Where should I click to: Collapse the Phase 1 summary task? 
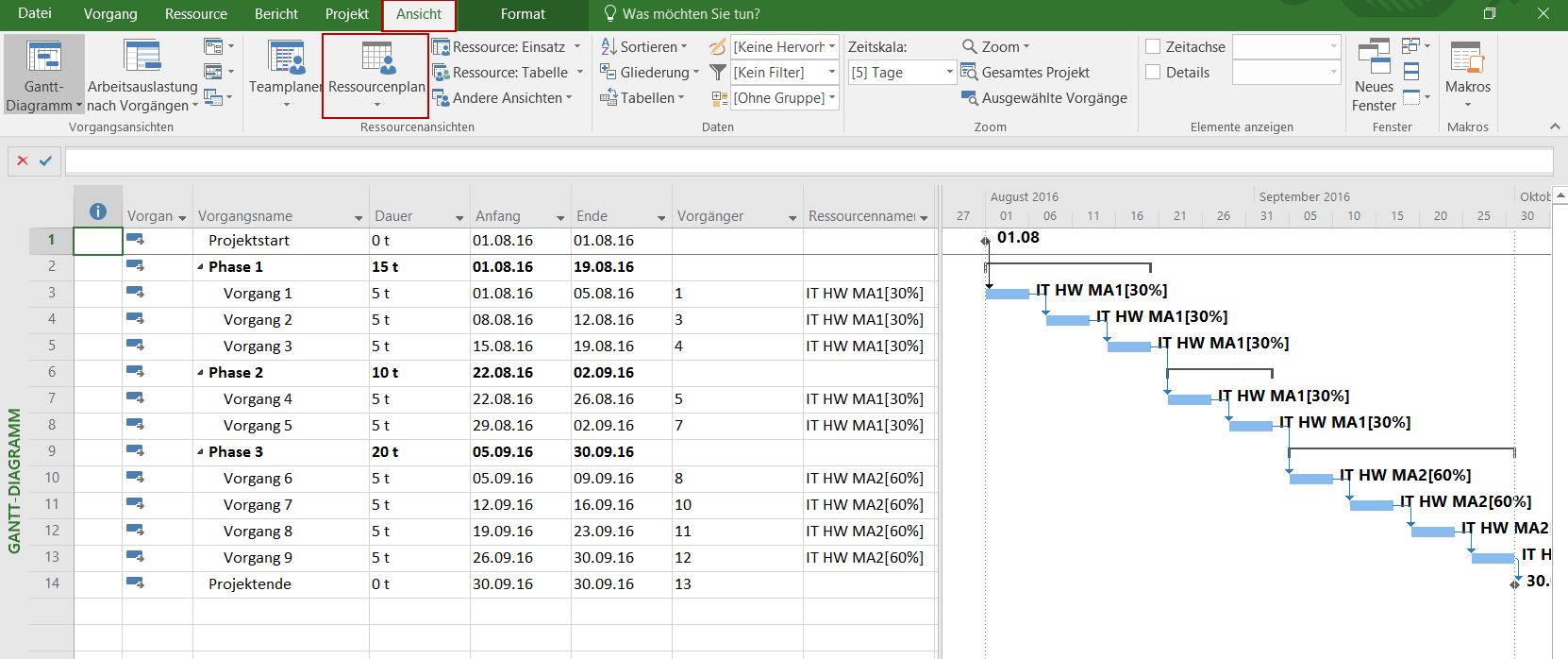(200, 267)
